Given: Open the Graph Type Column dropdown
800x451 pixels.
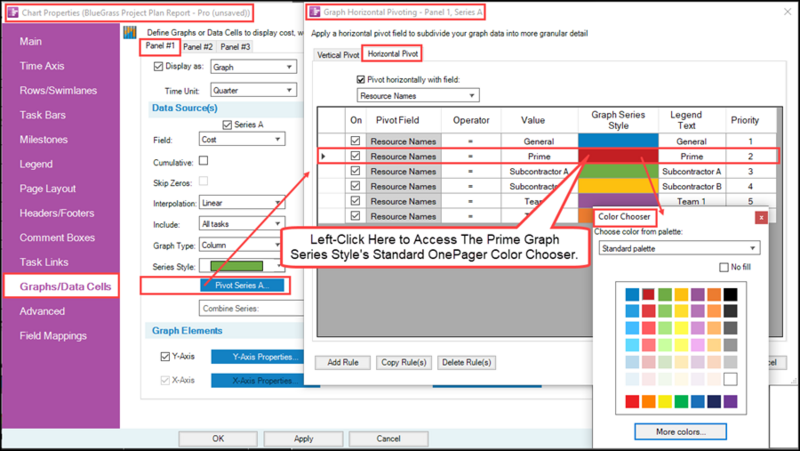Looking at the screenshot, I should (242, 245).
